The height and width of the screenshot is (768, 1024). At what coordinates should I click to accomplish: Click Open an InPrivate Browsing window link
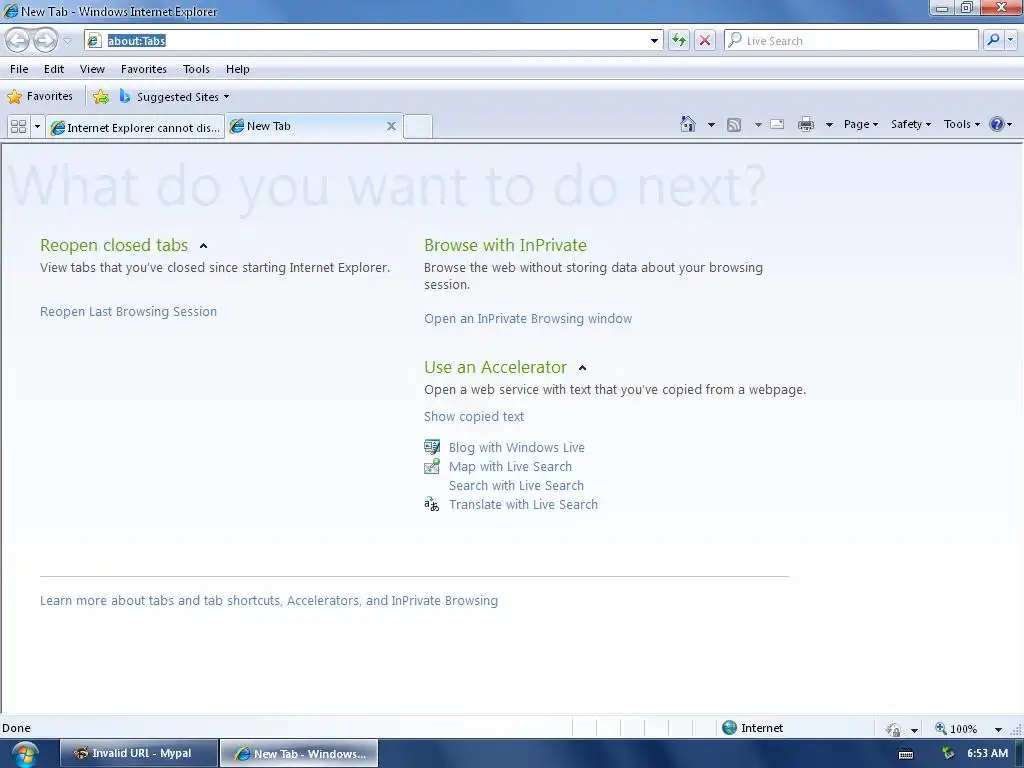click(x=528, y=319)
